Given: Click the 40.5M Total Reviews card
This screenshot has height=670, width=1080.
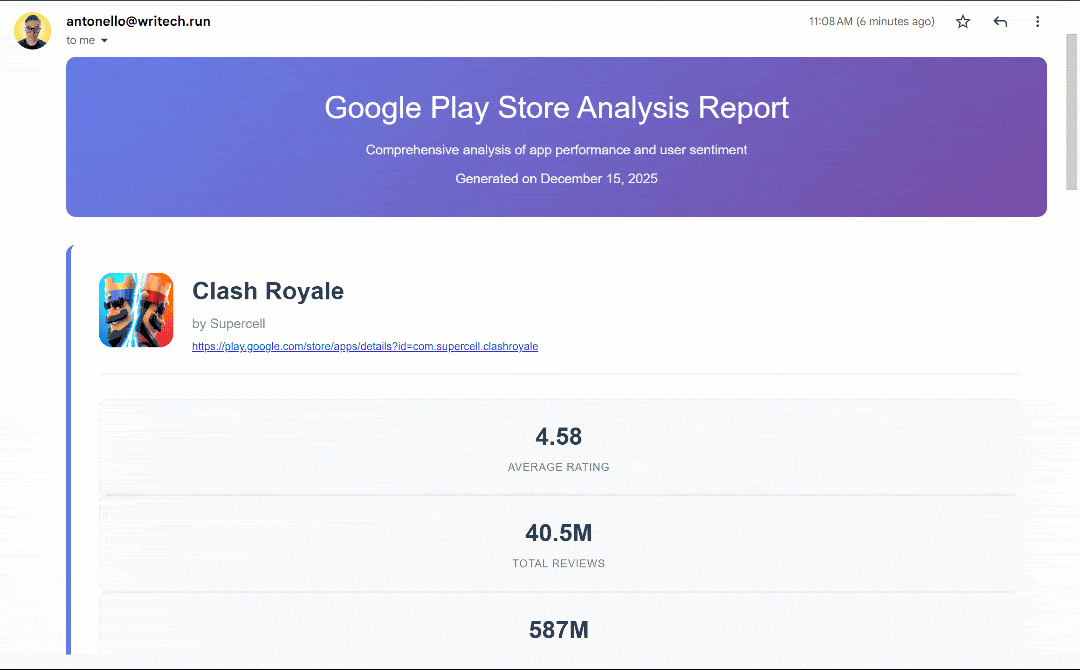Looking at the screenshot, I should point(558,543).
